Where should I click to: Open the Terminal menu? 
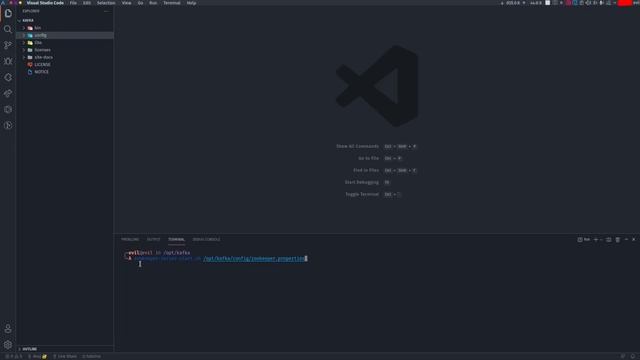click(172, 3)
